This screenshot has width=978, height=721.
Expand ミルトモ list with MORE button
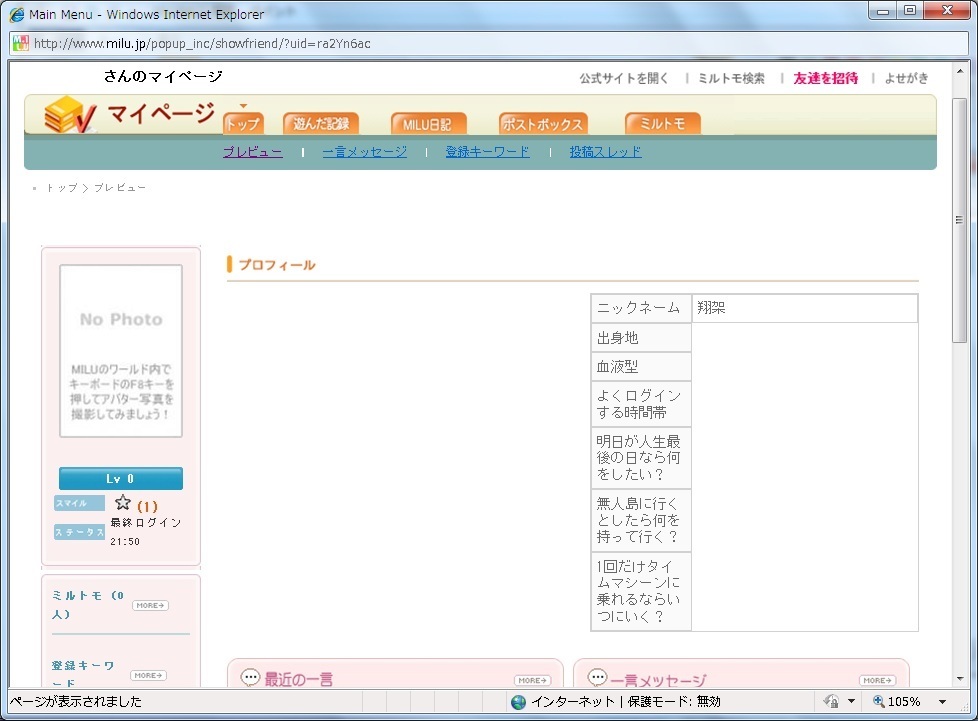[x=150, y=605]
